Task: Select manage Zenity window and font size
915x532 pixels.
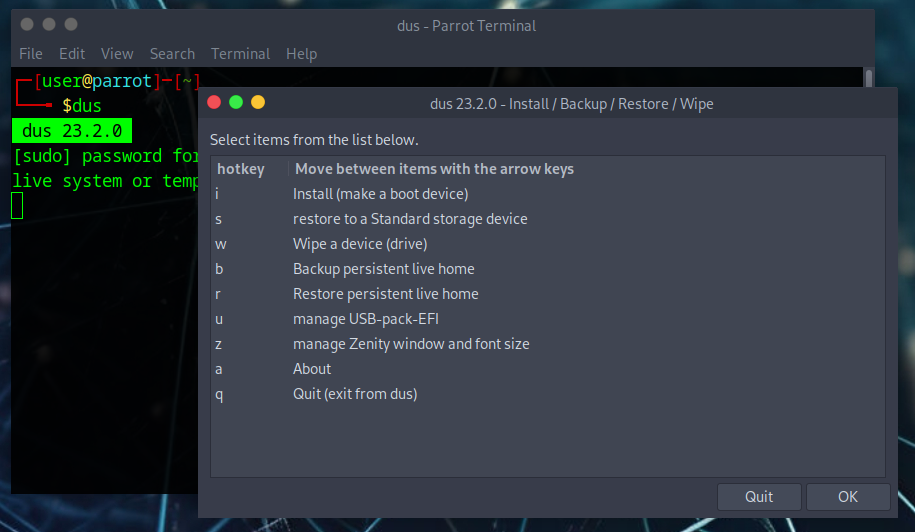Action: (x=410, y=344)
